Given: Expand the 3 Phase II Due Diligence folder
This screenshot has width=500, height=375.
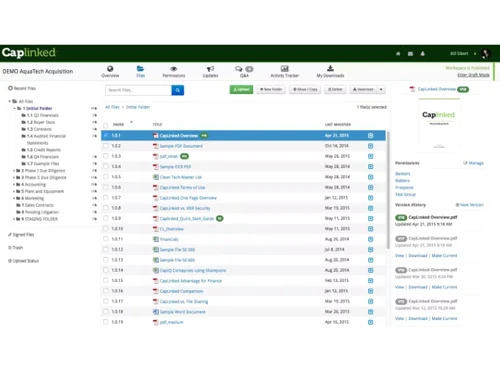Looking at the screenshot, I should point(14,177).
